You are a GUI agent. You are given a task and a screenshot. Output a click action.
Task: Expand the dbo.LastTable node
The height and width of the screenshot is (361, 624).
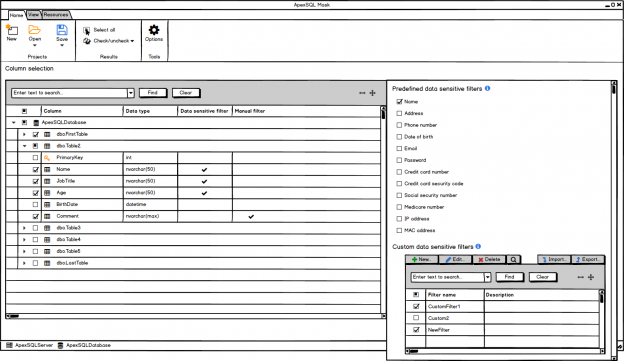[x=24, y=263]
